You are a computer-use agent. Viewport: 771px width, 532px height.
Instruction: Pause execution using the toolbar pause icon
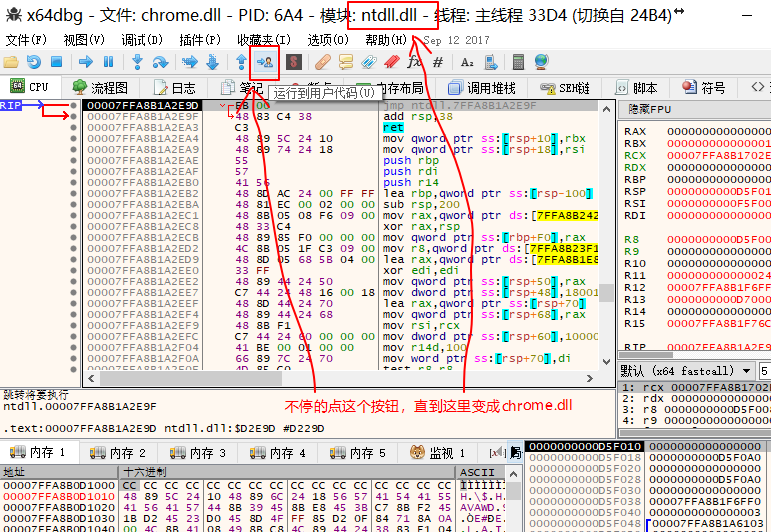109,62
